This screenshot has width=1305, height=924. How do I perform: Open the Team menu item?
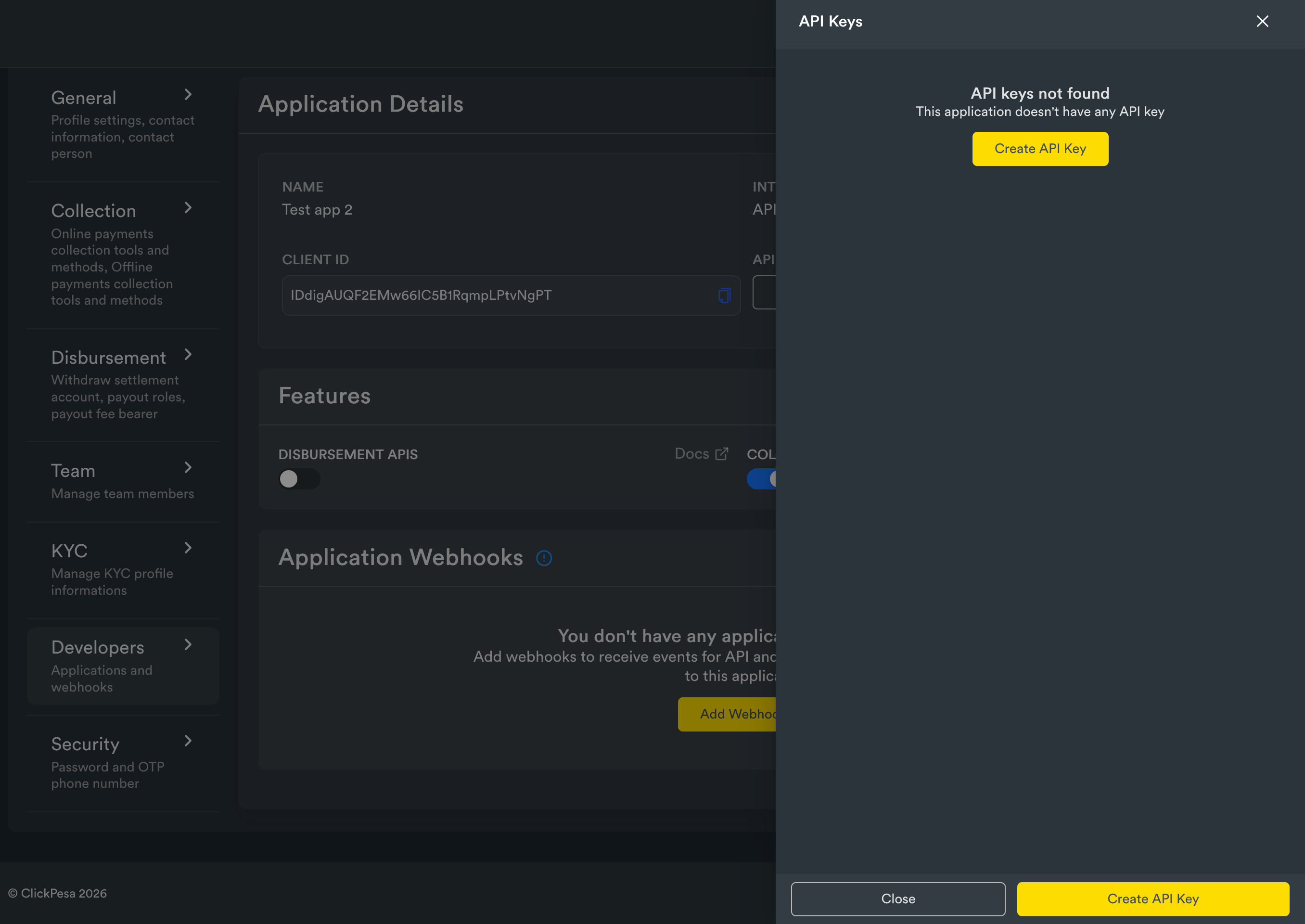click(x=123, y=481)
